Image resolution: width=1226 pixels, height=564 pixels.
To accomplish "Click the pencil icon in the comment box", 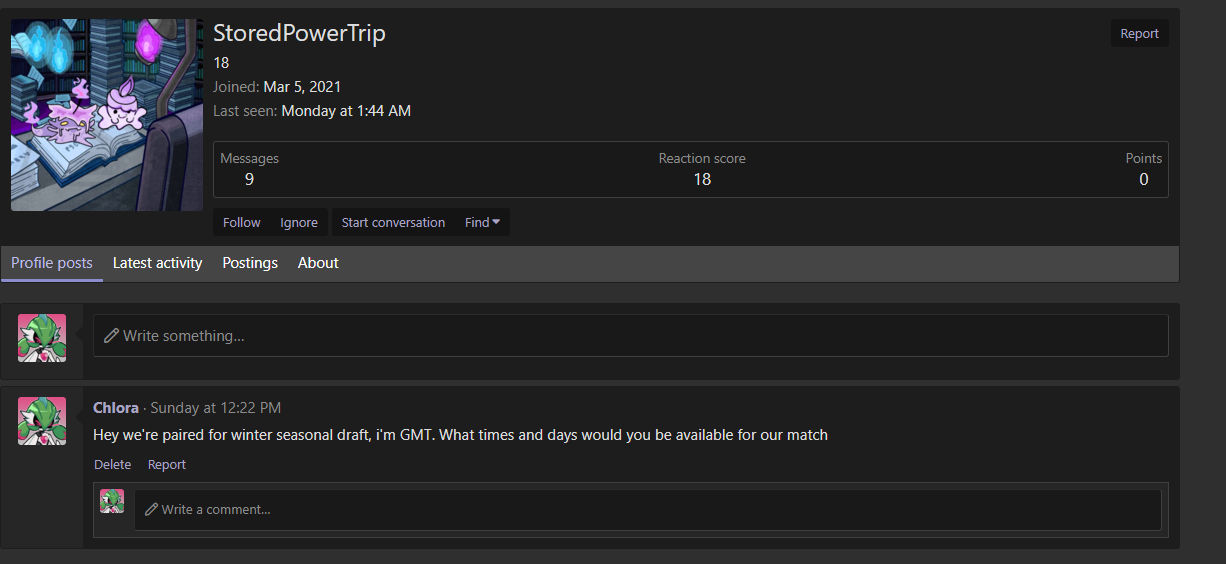I will (152, 509).
